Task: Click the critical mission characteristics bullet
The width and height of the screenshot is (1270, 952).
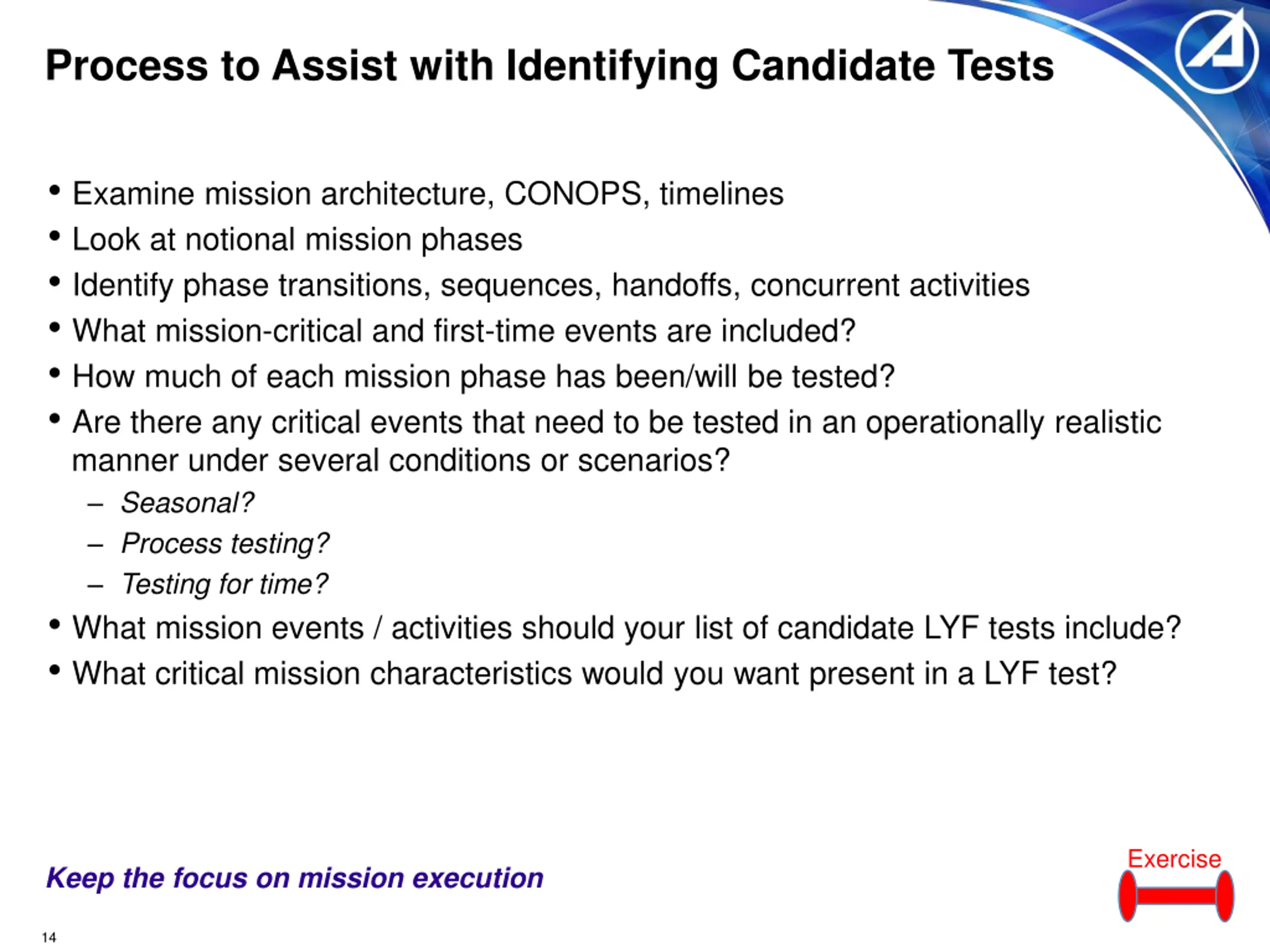Action: point(594,674)
